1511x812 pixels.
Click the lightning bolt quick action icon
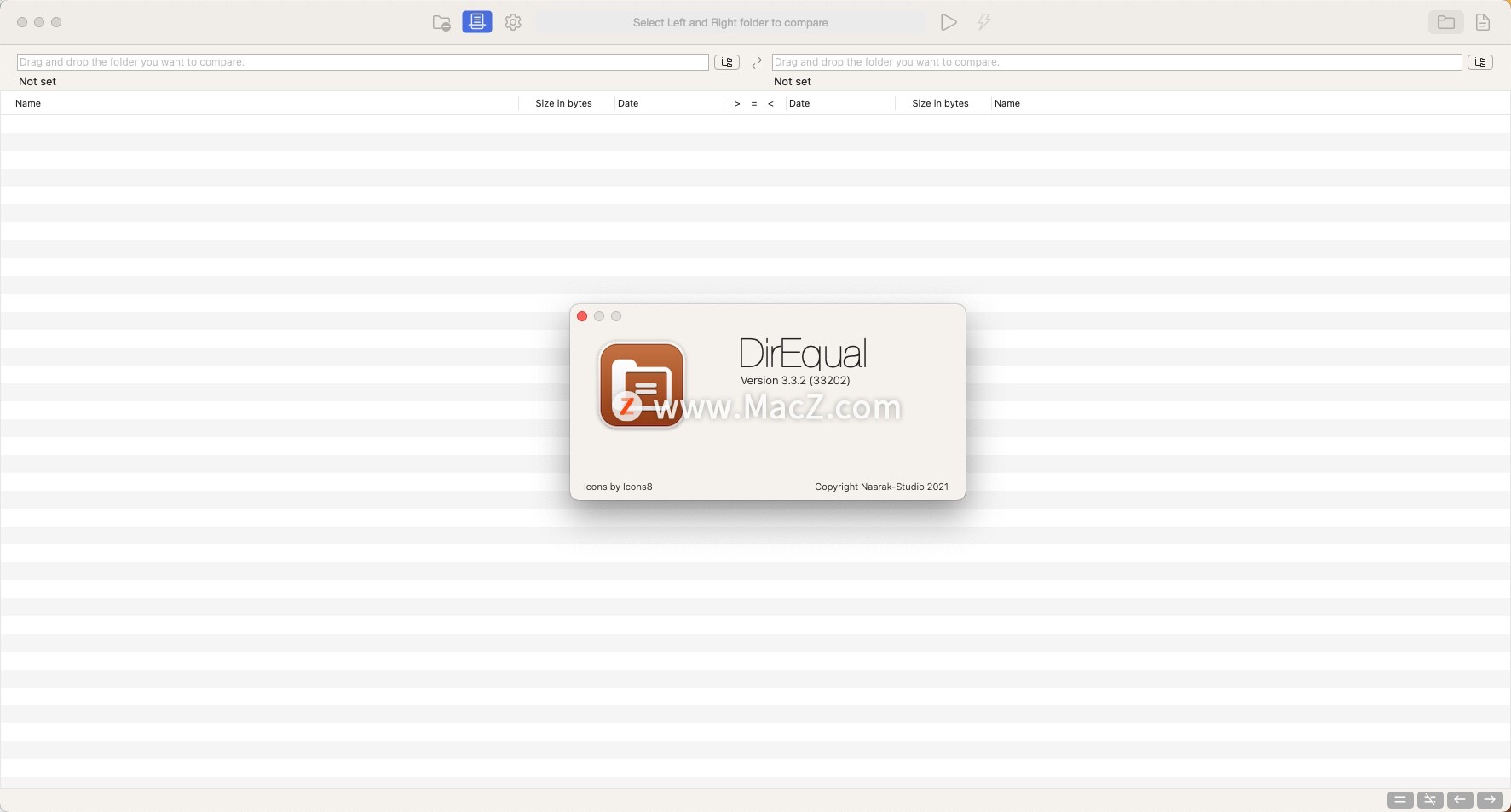(984, 23)
